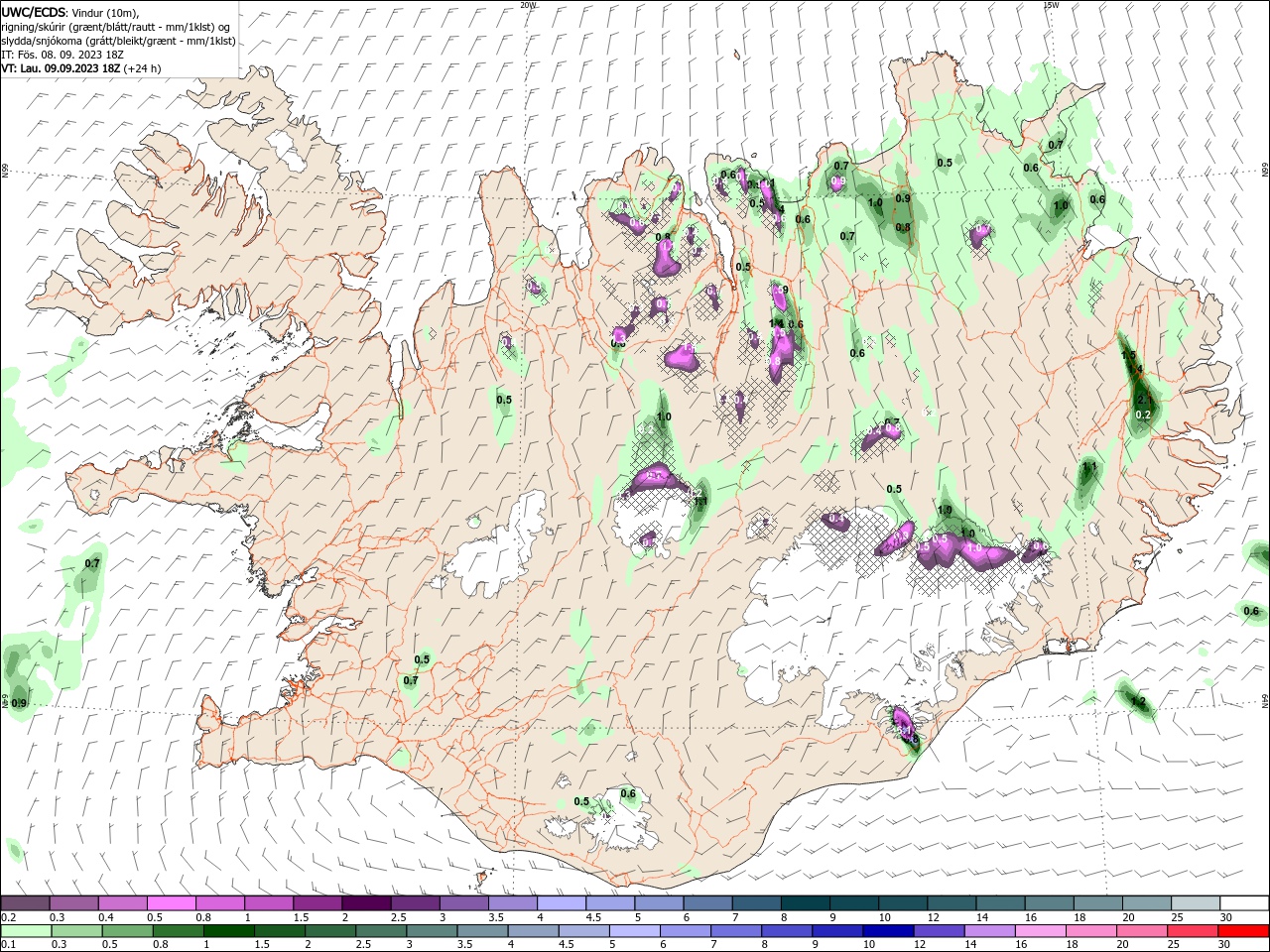Pick the light pink 16 rain legend swatch

1040,931
